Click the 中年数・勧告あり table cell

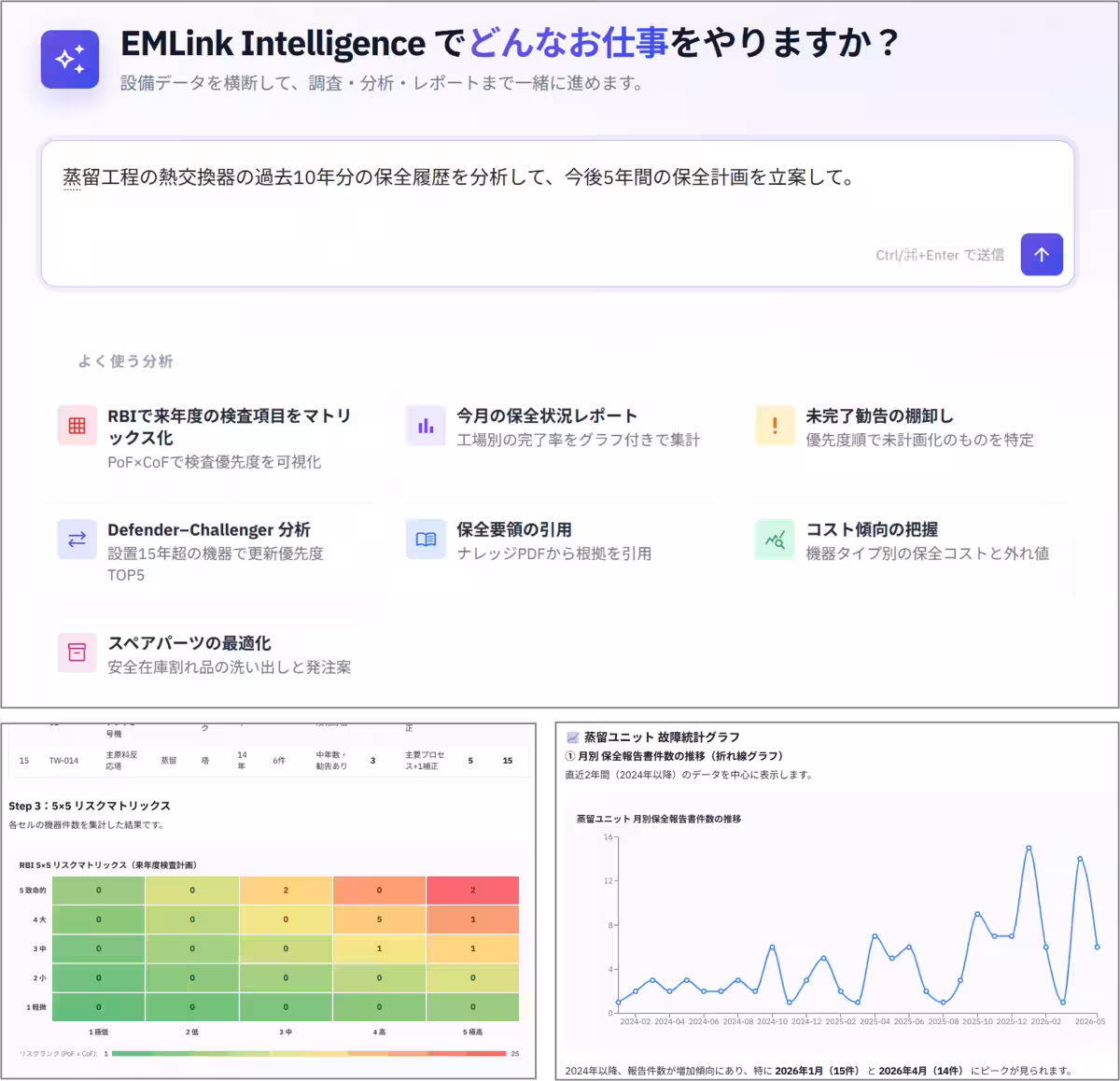(331, 761)
